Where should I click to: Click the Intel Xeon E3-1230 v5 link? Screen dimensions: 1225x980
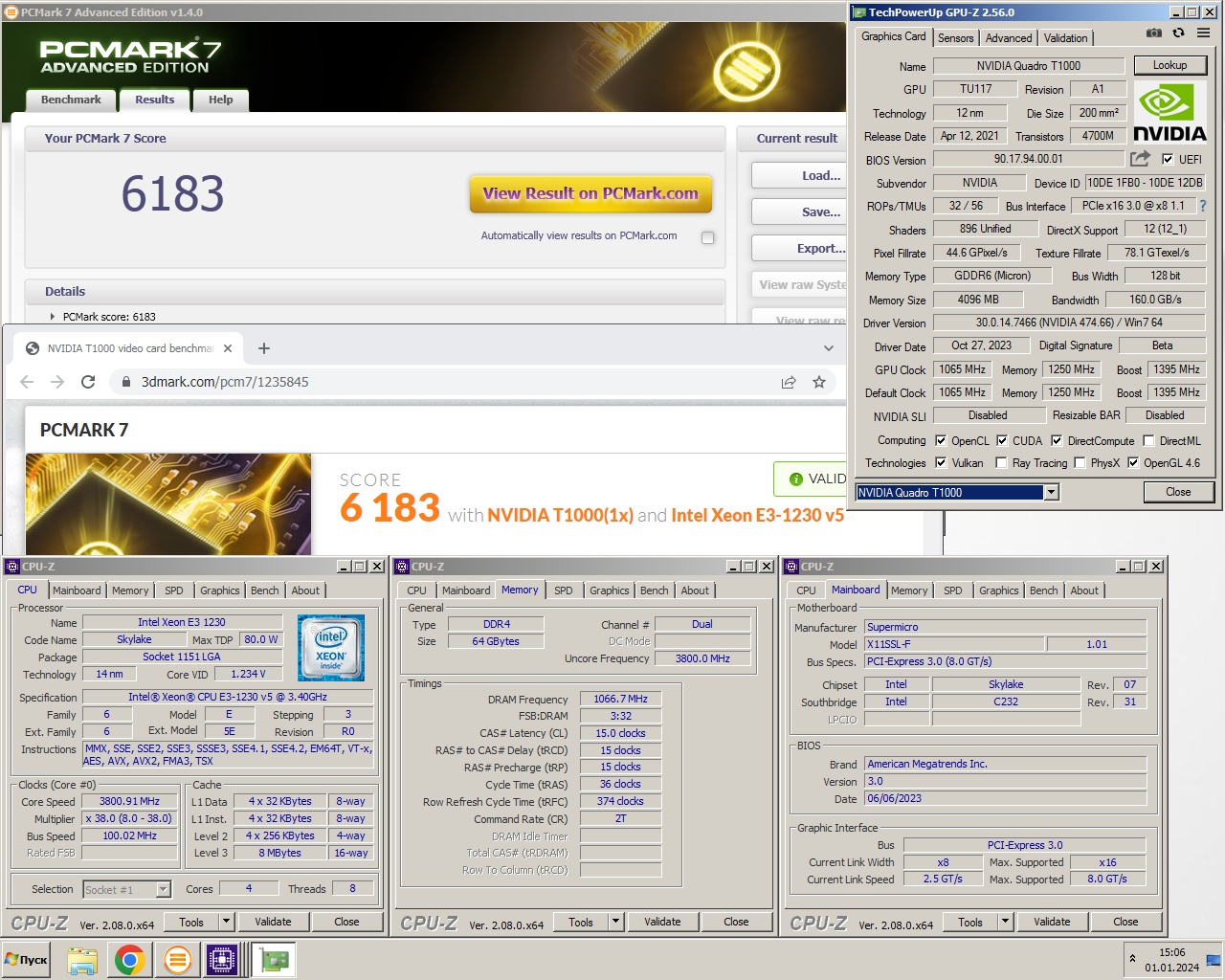(x=757, y=515)
